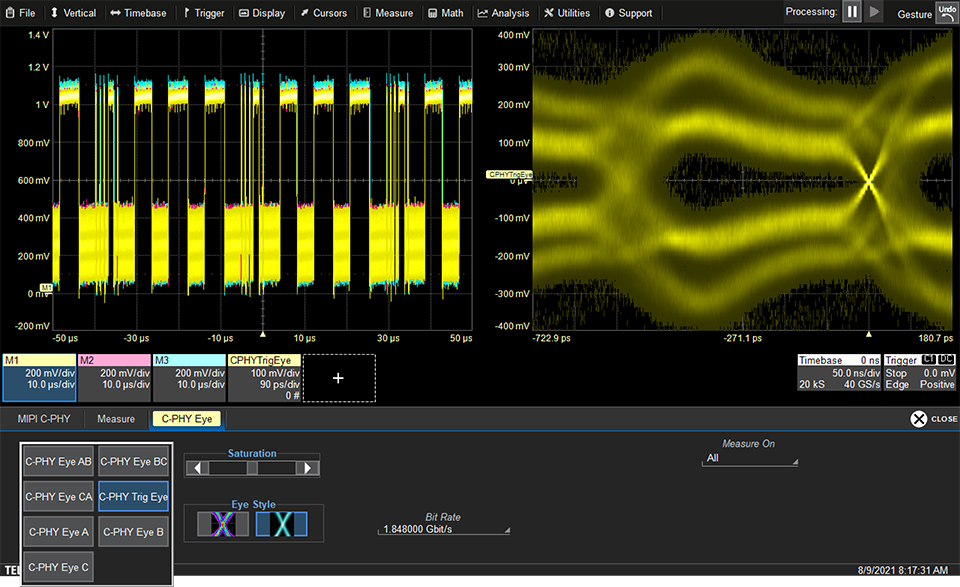
Task: Enable the C-PHY Eye CA view
Action: click(x=58, y=496)
